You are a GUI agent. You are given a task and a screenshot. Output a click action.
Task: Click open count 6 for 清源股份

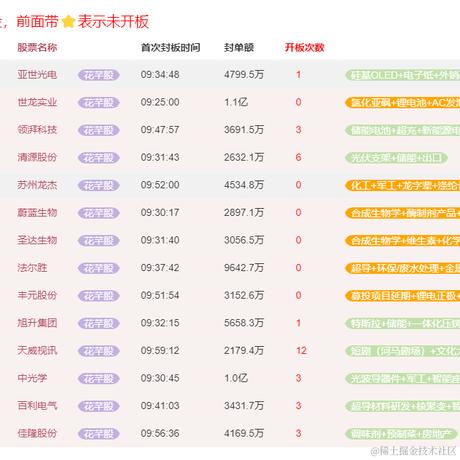(298, 157)
